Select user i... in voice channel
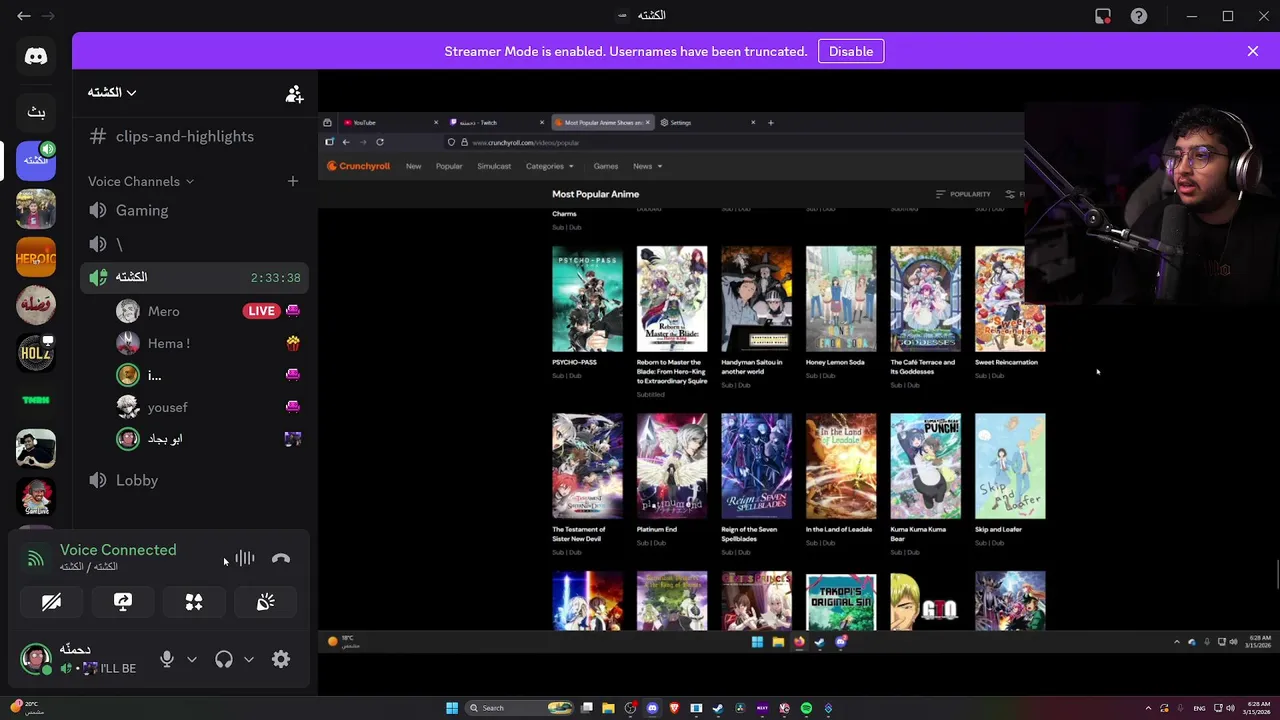The width and height of the screenshot is (1280, 720). [208, 375]
